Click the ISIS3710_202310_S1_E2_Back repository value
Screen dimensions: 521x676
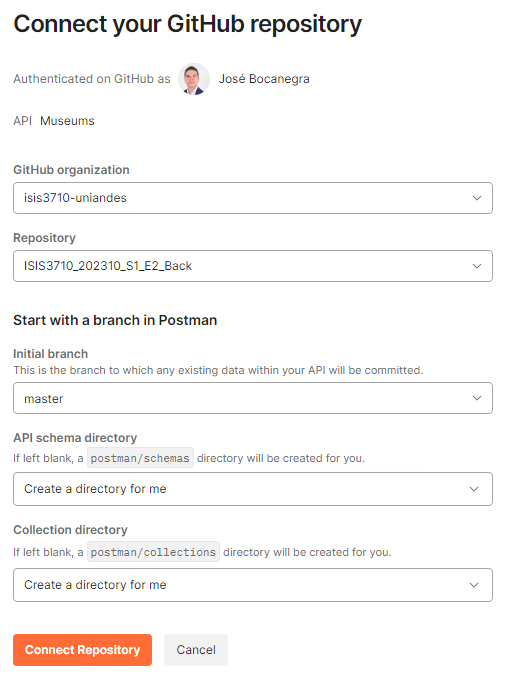pyautogui.click(x=108, y=266)
